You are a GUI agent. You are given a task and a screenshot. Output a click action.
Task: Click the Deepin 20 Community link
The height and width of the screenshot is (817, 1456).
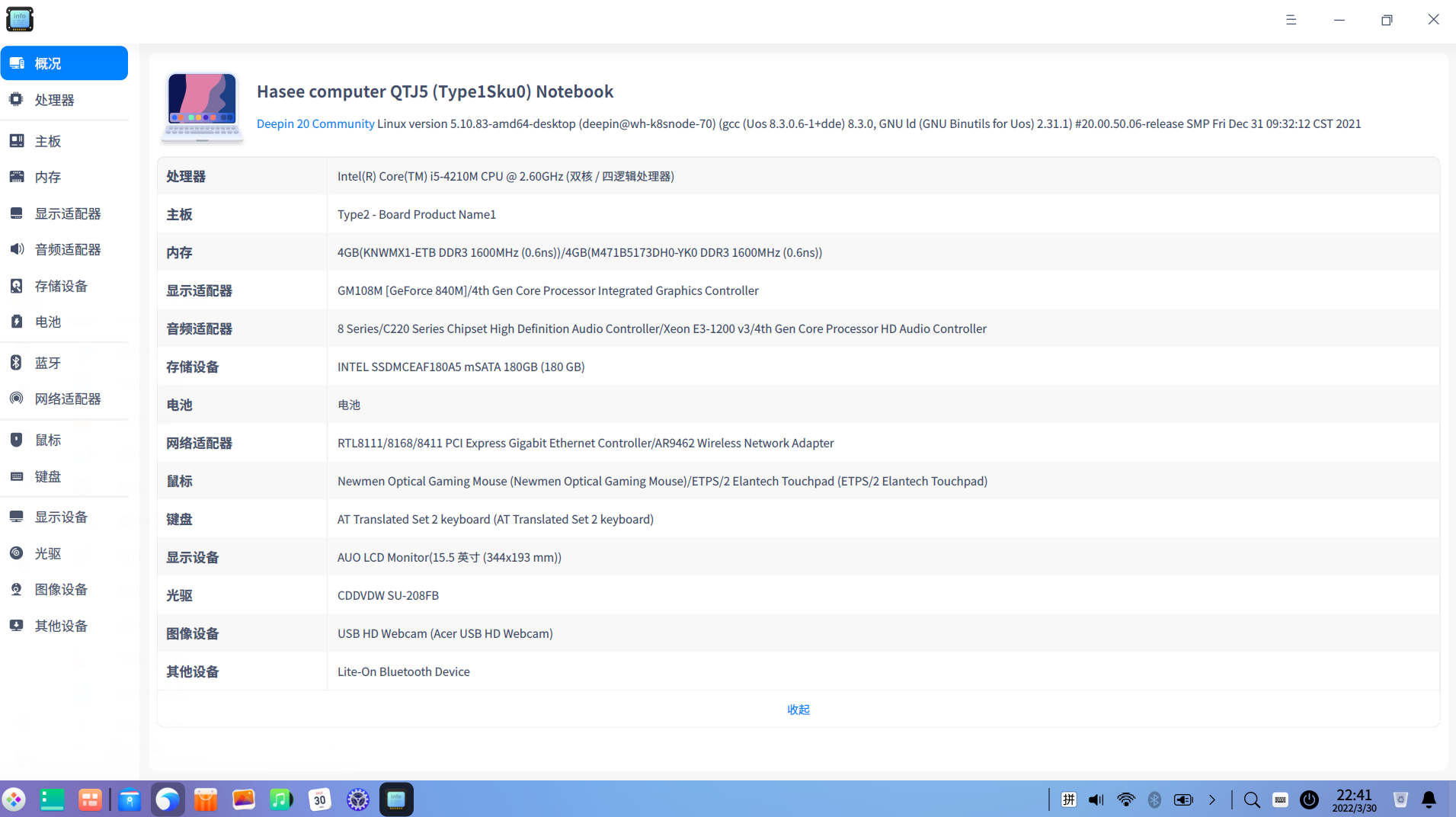pyautogui.click(x=315, y=123)
